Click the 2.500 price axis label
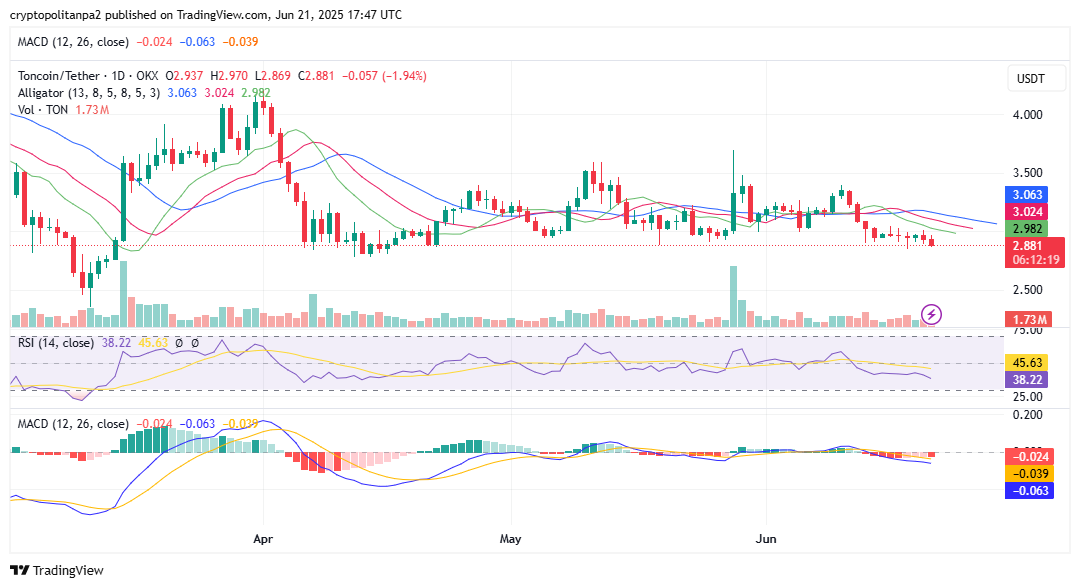The width and height of the screenshot is (1080, 588). pyautogui.click(x=1027, y=290)
